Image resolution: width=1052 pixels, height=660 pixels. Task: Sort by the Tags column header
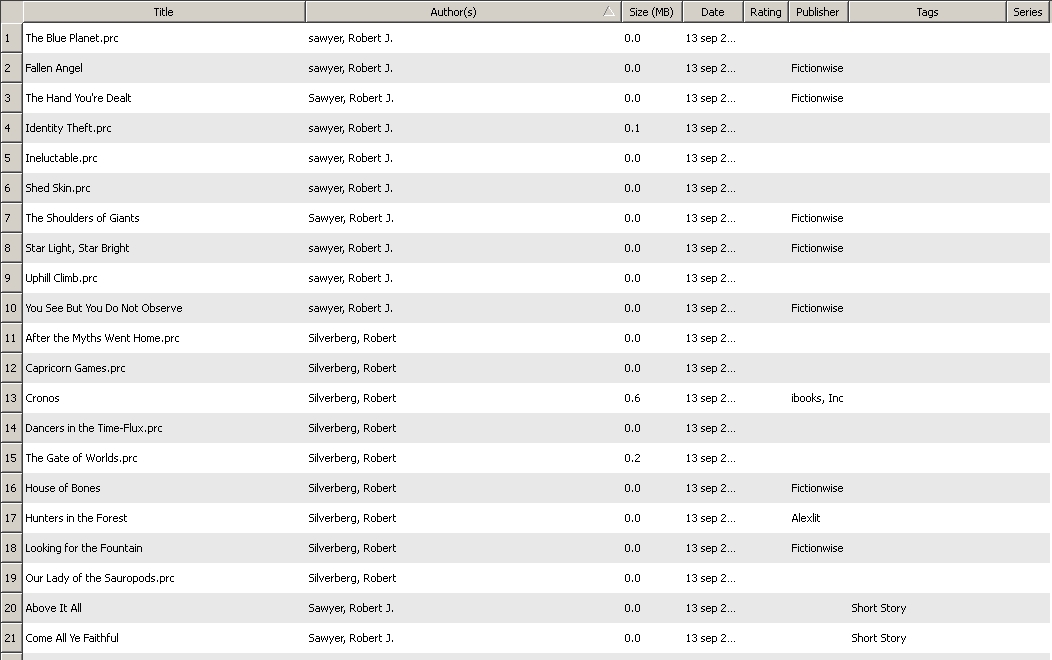pyautogui.click(x=927, y=12)
